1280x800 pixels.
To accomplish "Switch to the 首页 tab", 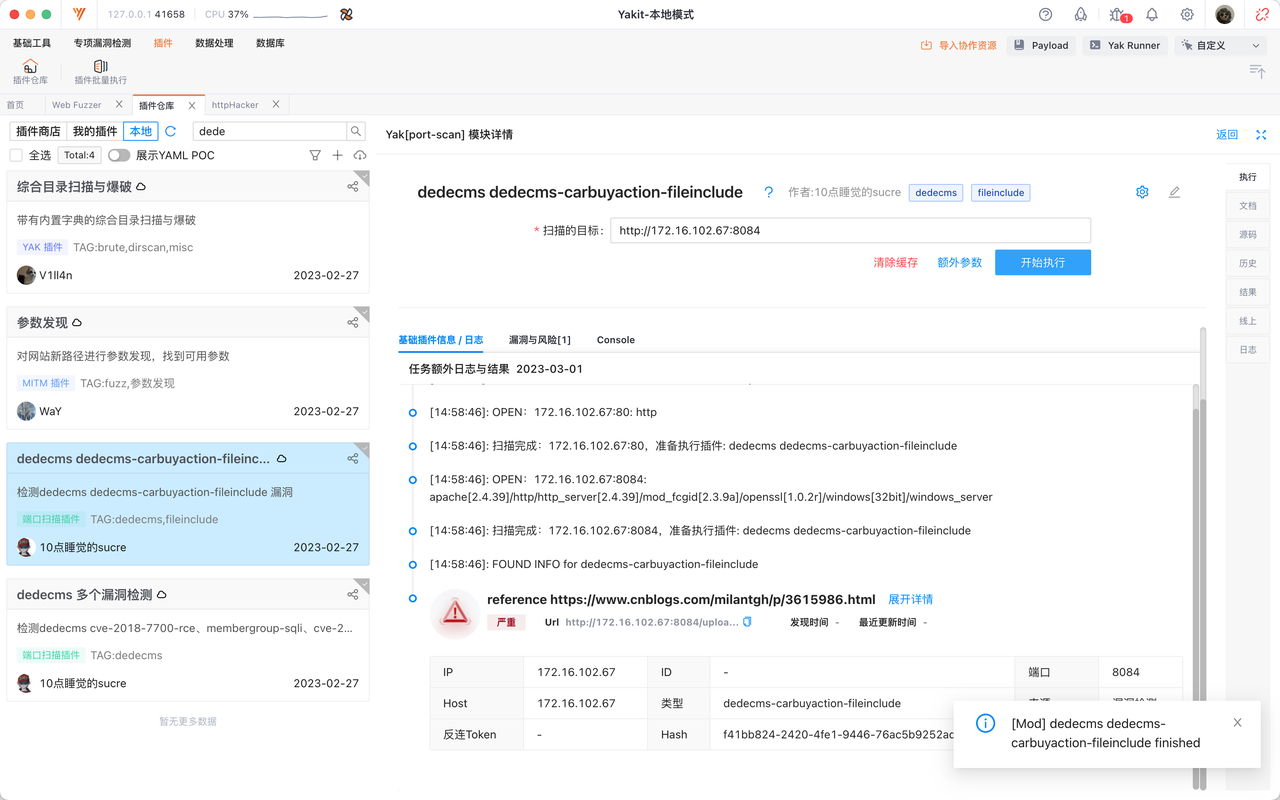I will (x=15, y=105).
